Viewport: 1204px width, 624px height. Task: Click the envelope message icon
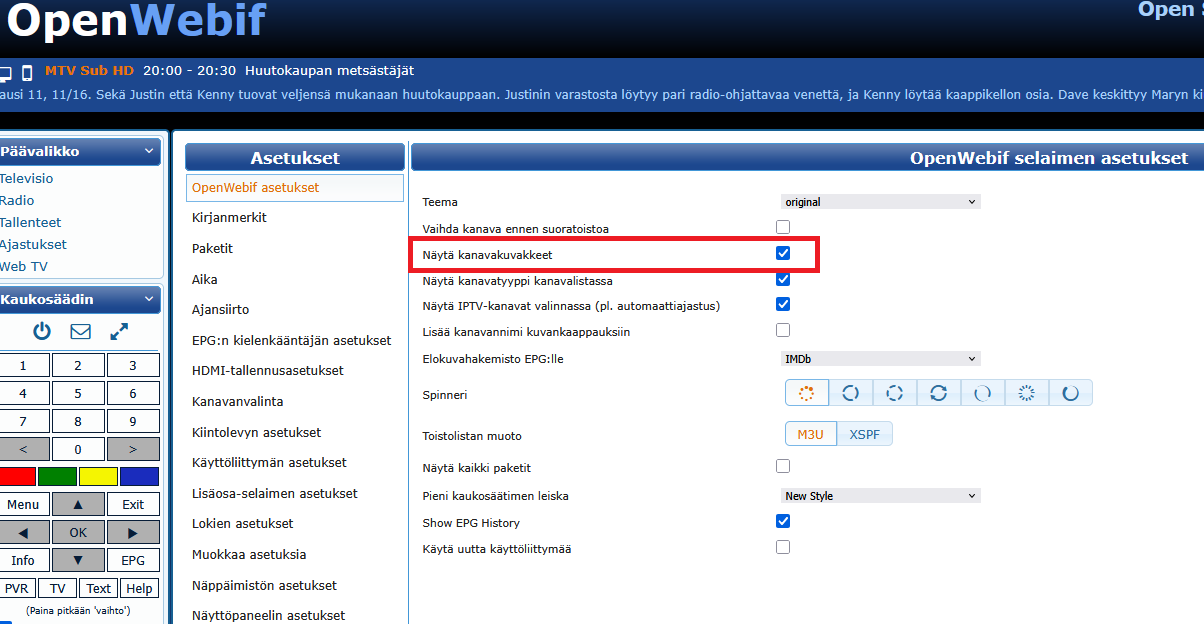[80, 331]
